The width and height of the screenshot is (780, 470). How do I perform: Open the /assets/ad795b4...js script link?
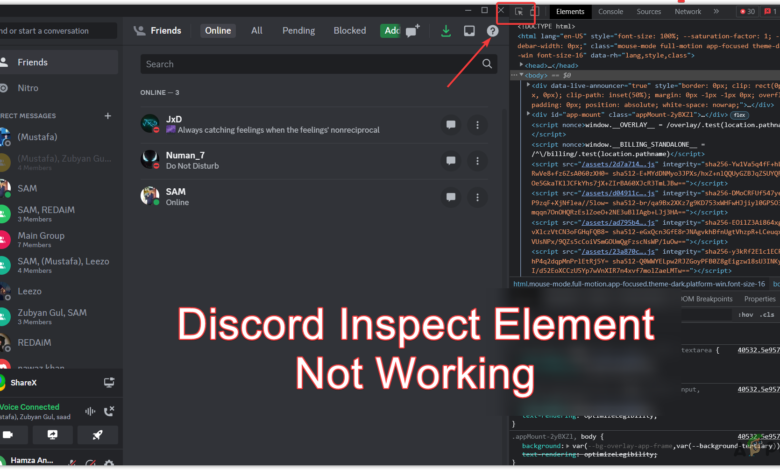point(618,222)
